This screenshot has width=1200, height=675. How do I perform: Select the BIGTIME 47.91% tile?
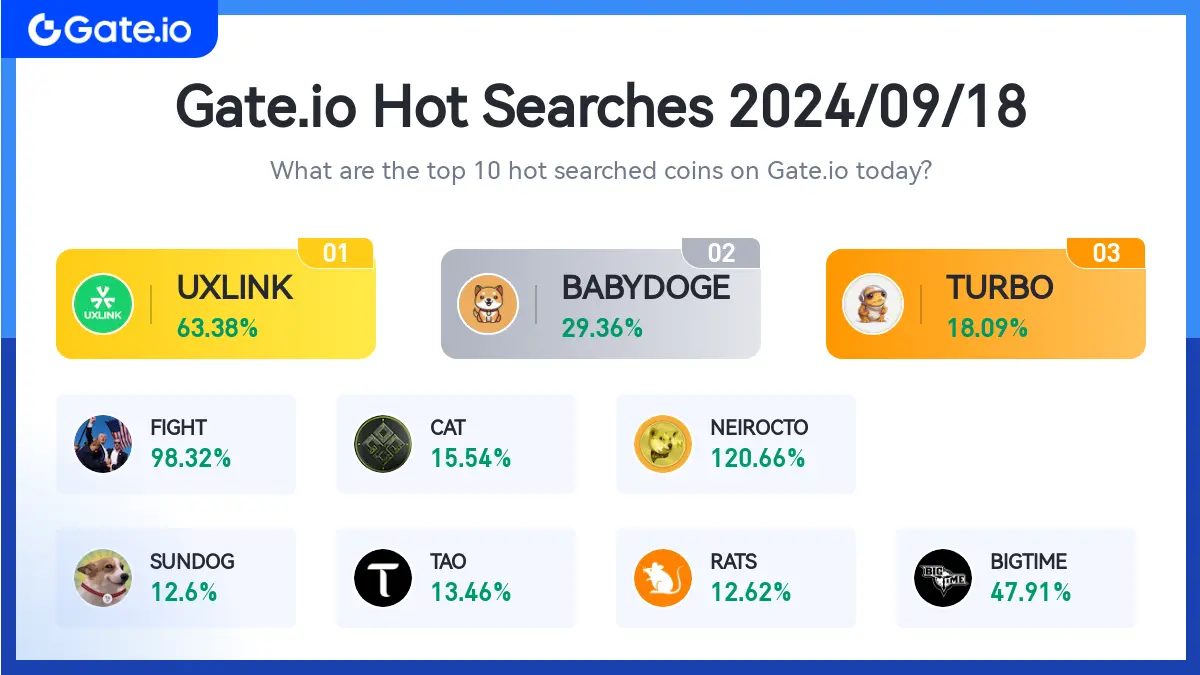pyautogui.click(x=1016, y=578)
